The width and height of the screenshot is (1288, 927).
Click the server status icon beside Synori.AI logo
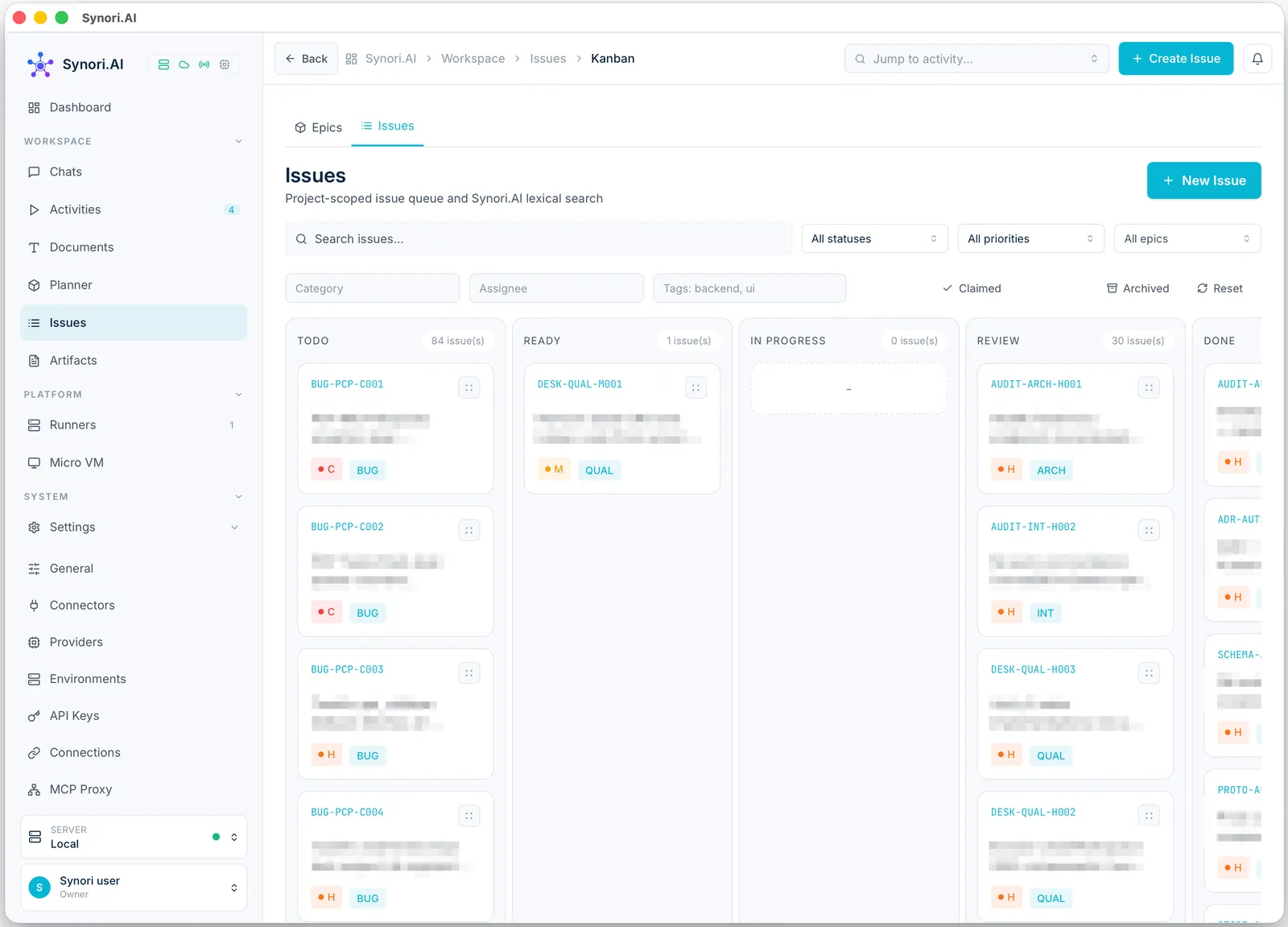coord(163,64)
